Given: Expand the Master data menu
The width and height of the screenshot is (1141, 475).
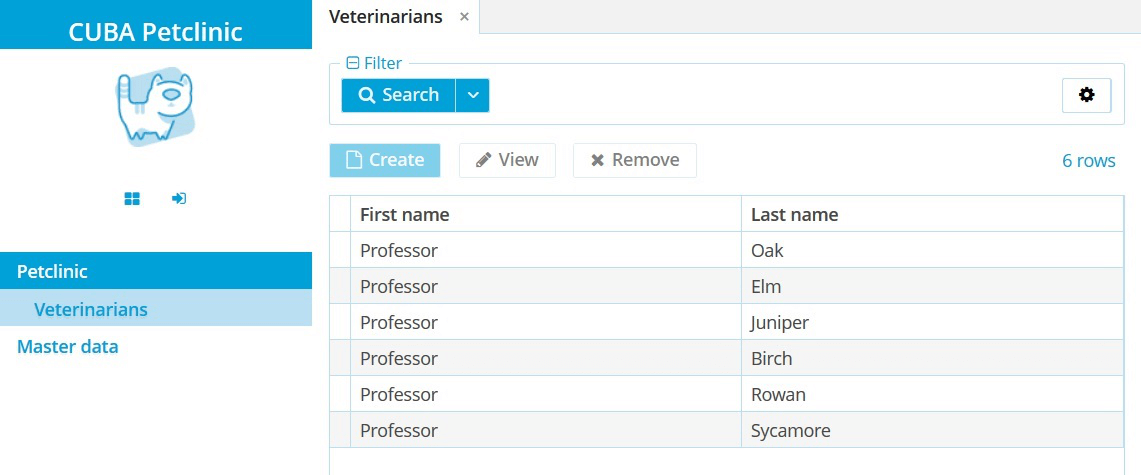Looking at the screenshot, I should click(68, 347).
